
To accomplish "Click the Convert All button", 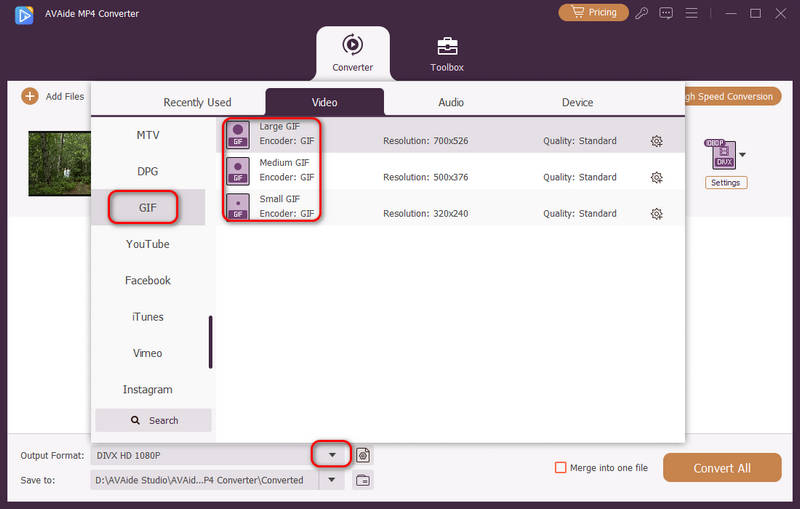I will click(722, 468).
